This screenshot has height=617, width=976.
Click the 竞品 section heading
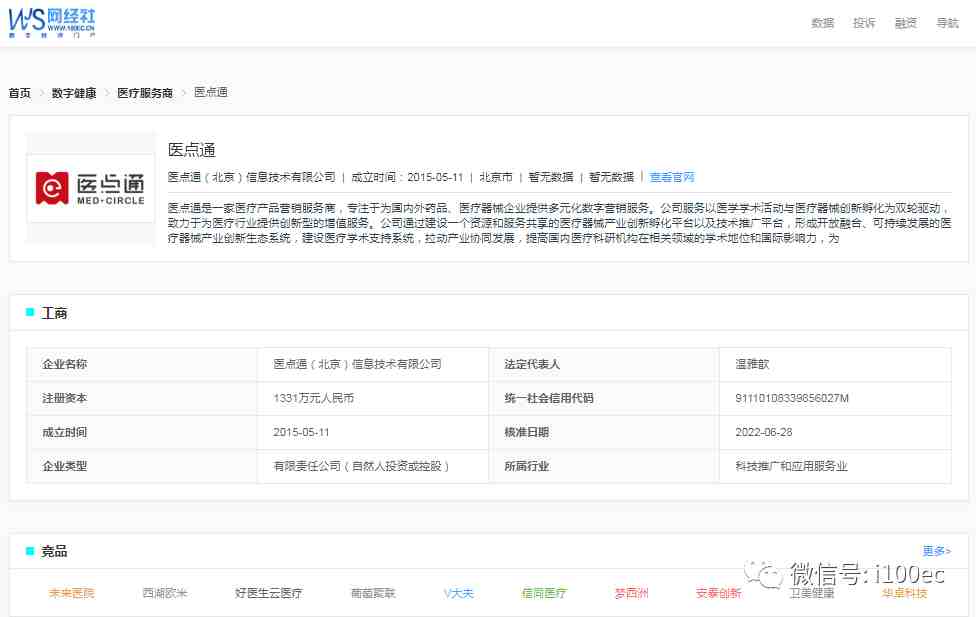(x=54, y=551)
